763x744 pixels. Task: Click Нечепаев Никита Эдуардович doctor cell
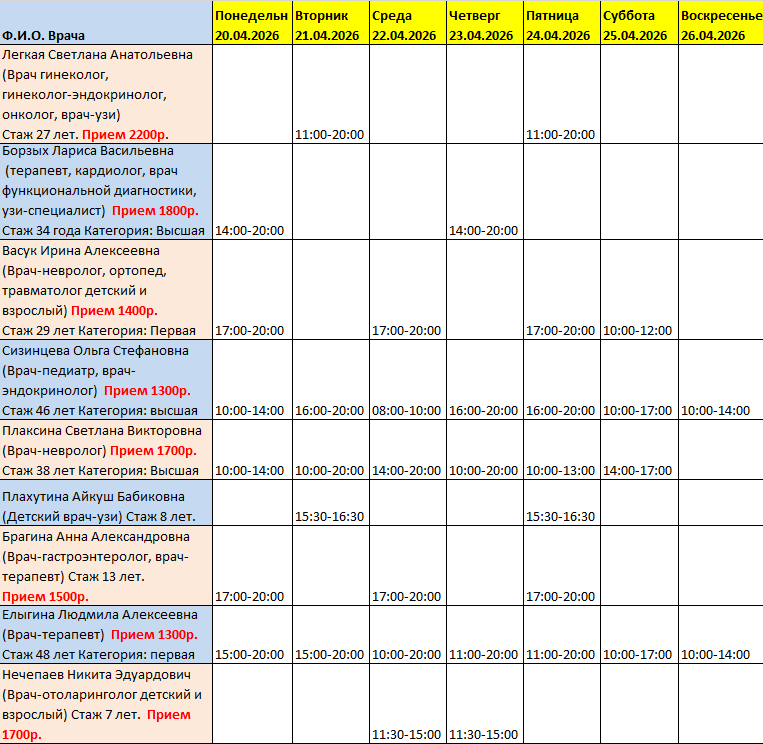point(106,704)
